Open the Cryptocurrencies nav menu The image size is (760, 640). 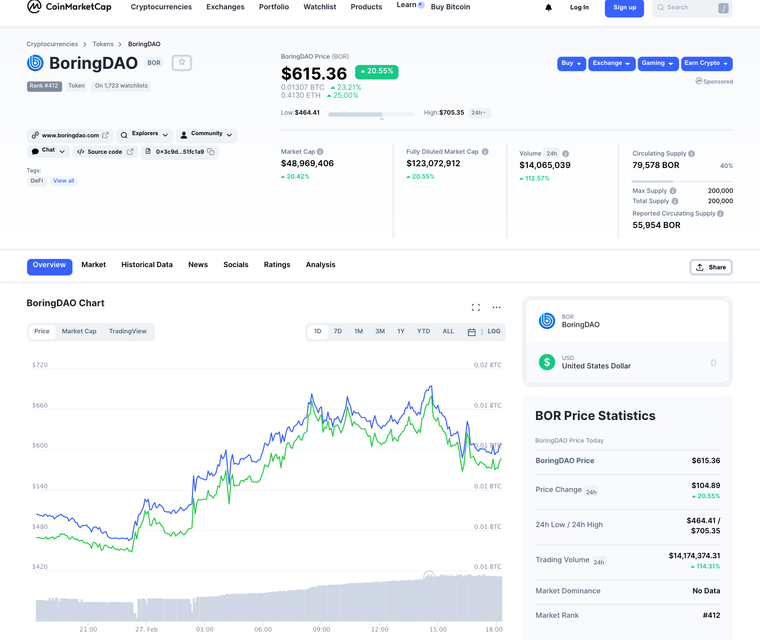click(161, 7)
